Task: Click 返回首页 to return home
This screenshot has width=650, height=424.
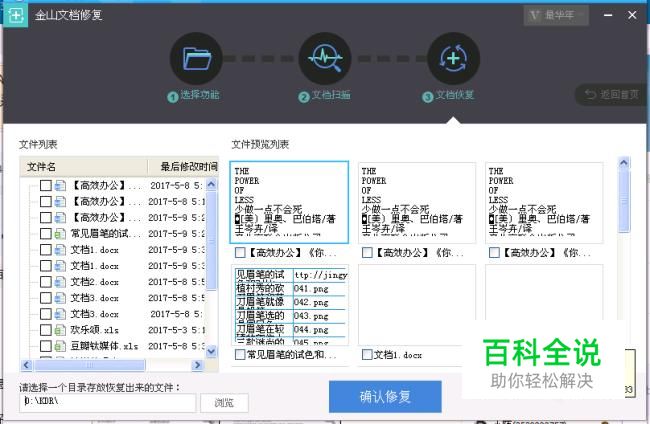Action: pyautogui.click(x=611, y=95)
